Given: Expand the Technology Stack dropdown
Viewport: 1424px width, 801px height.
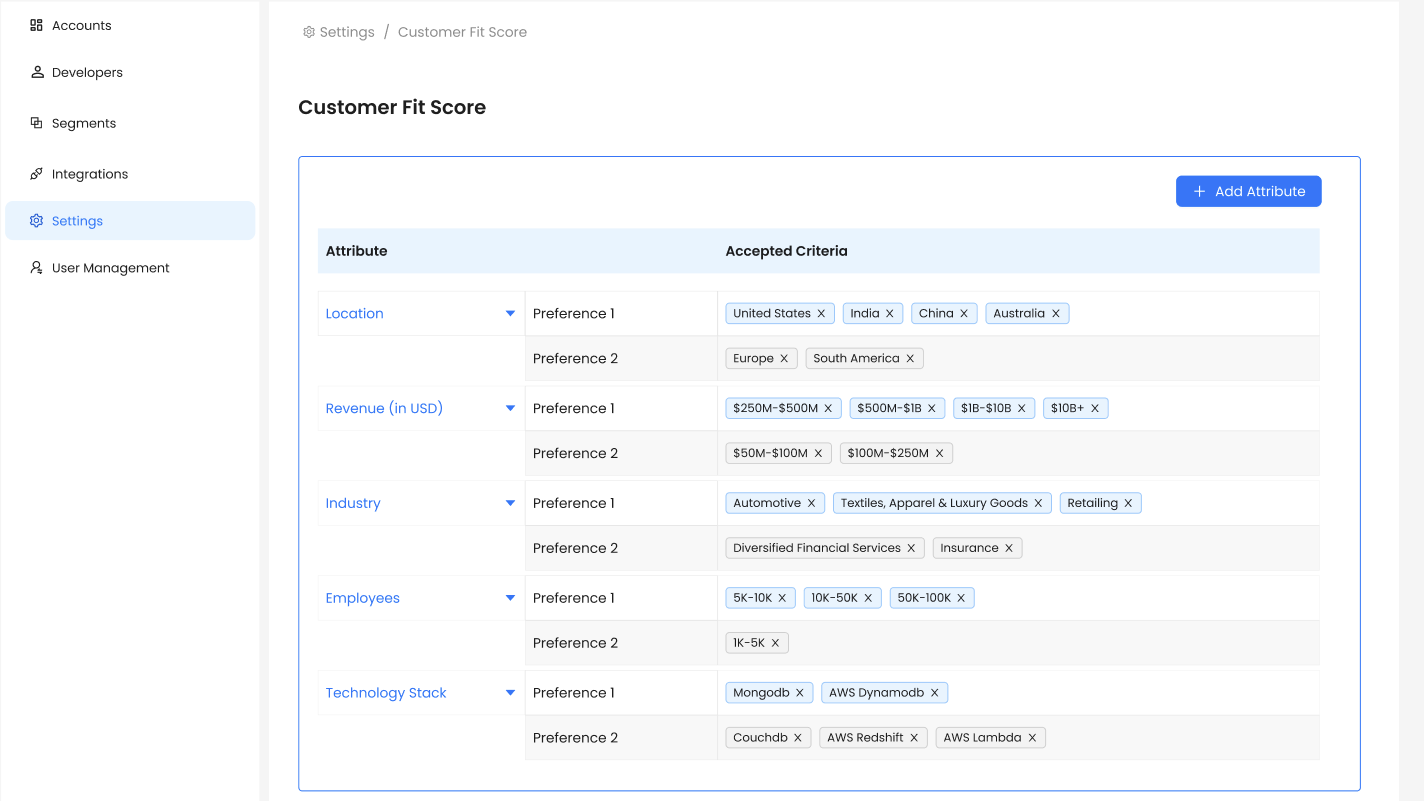Looking at the screenshot, I should click(x=510, y=693).
